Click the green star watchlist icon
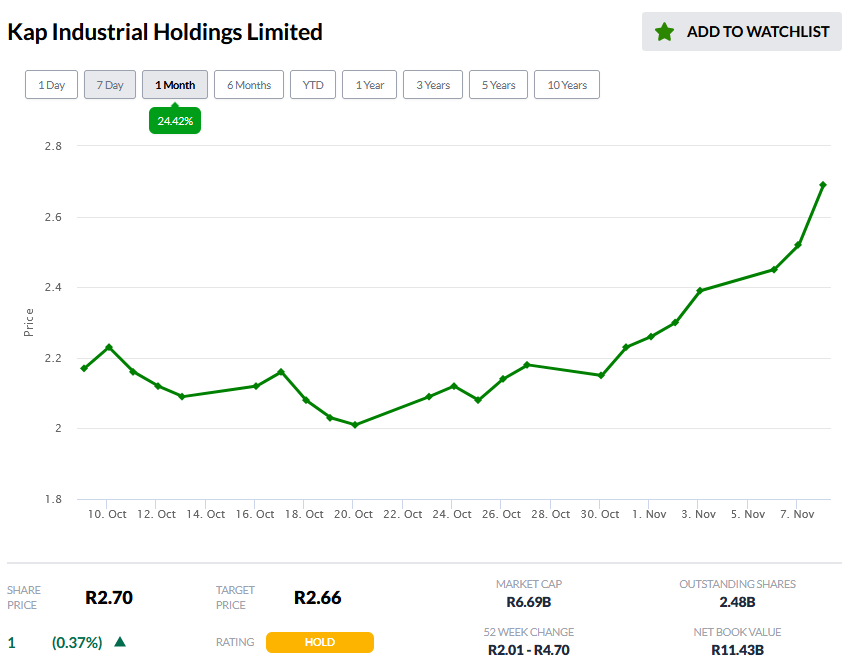859x664 pixels. [664, 32]
